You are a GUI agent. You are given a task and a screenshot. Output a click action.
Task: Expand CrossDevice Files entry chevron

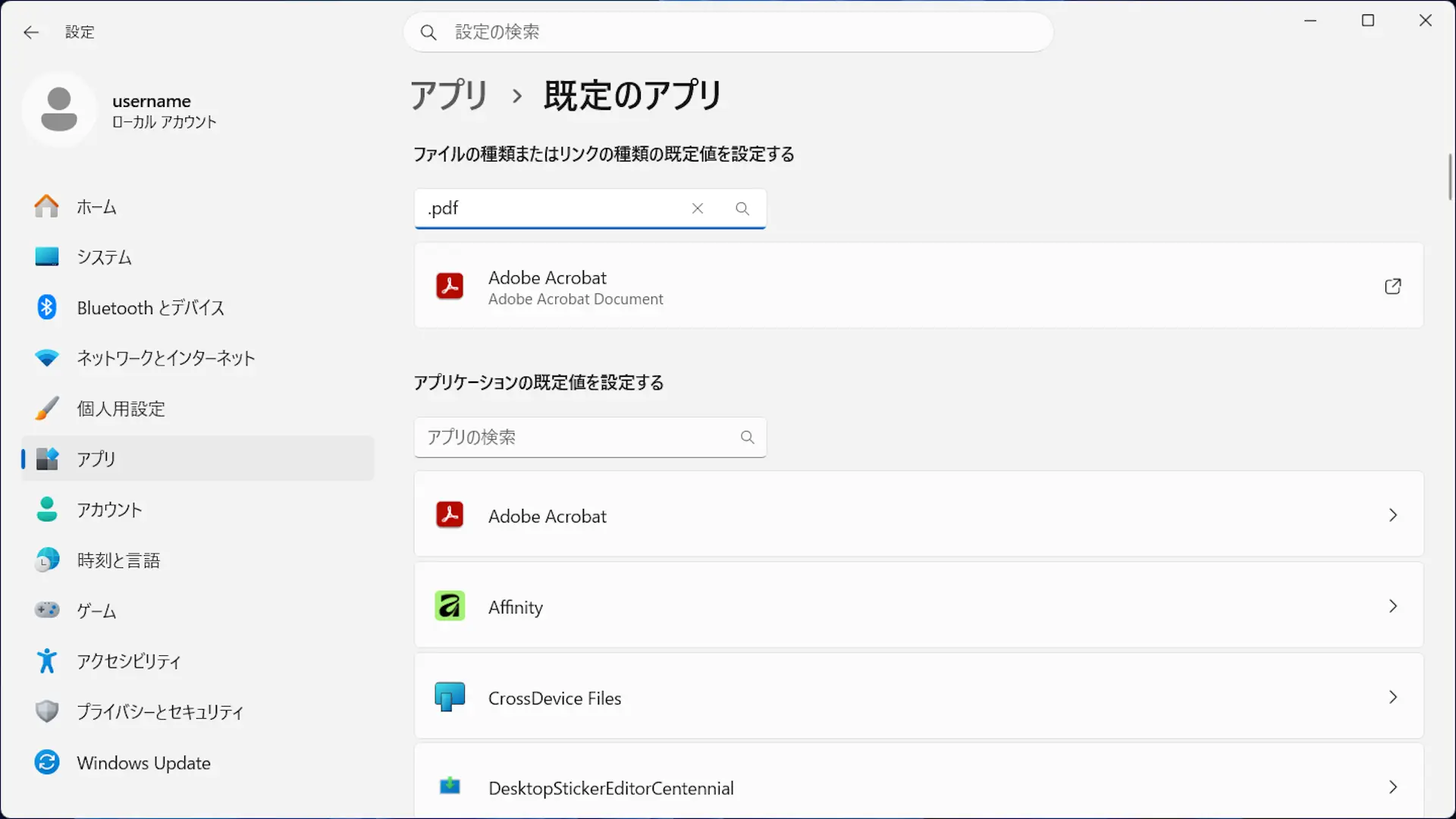[1393, 697]
